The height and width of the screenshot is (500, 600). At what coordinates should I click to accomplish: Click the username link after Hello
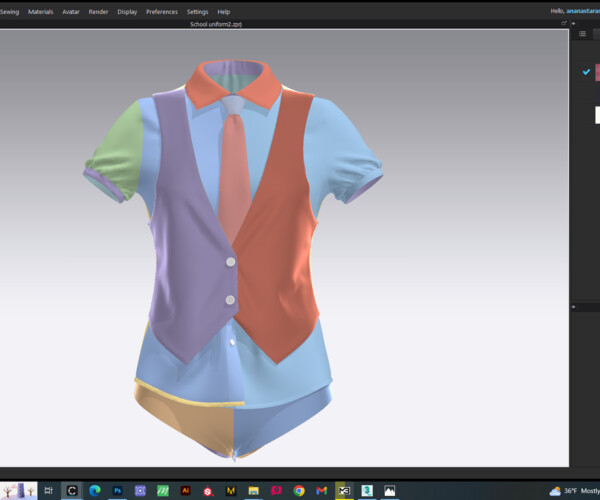[583, 11]
